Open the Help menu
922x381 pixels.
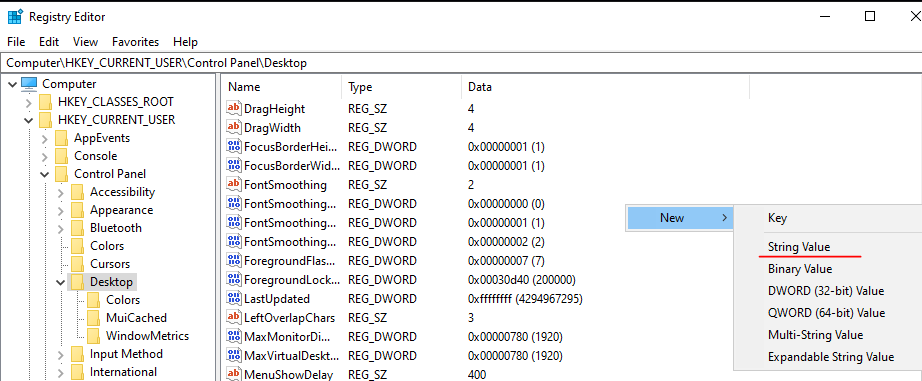tap(185, 42)
